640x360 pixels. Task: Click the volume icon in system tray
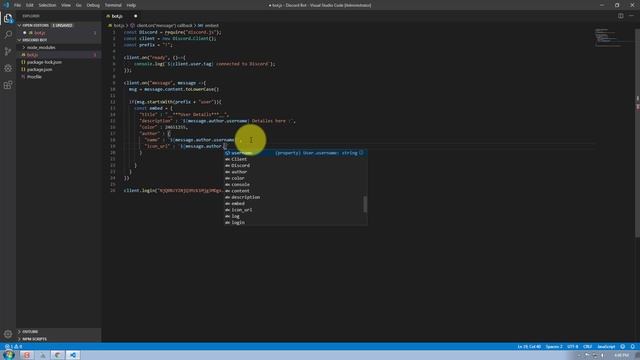coord(602,356)
